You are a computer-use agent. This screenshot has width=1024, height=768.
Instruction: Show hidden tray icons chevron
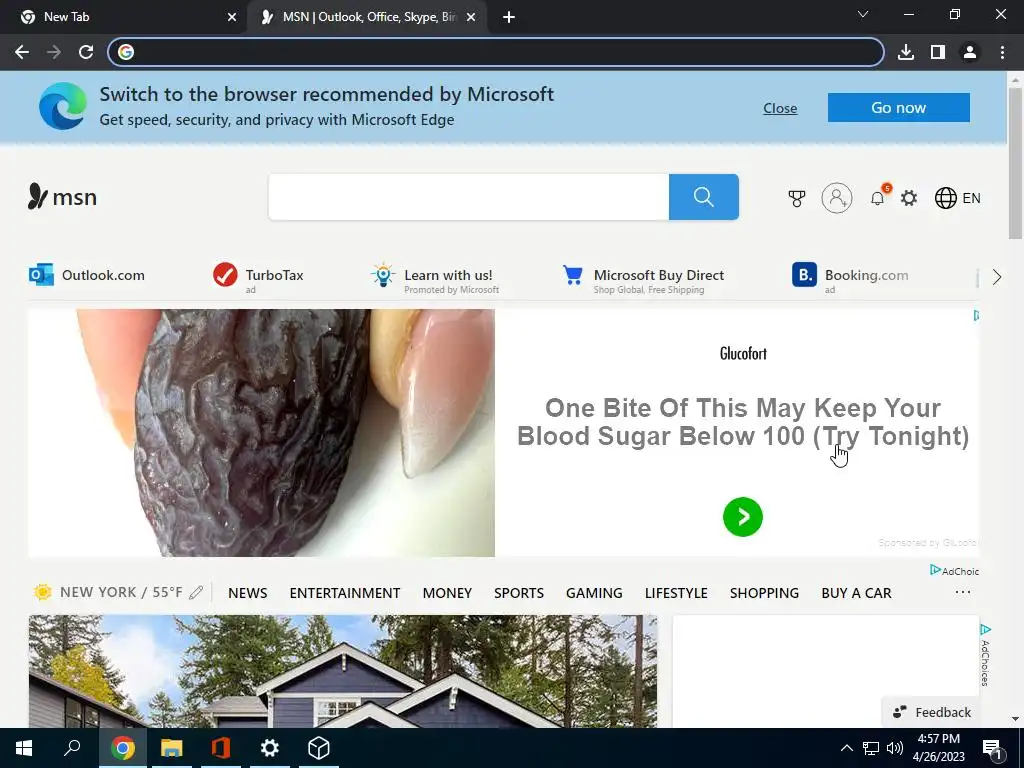(846, 748)
